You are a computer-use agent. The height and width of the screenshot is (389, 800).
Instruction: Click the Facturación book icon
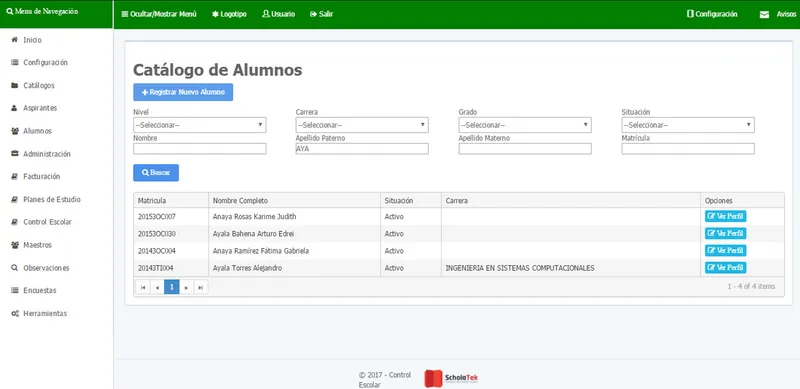15,177
